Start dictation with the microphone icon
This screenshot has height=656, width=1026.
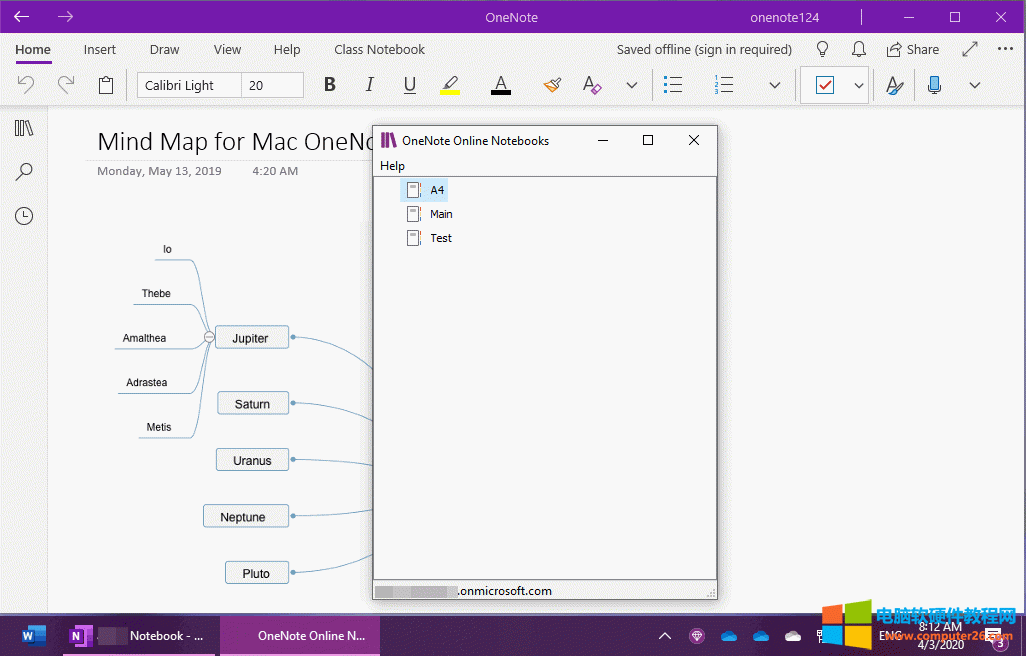[x=934, y=85]
